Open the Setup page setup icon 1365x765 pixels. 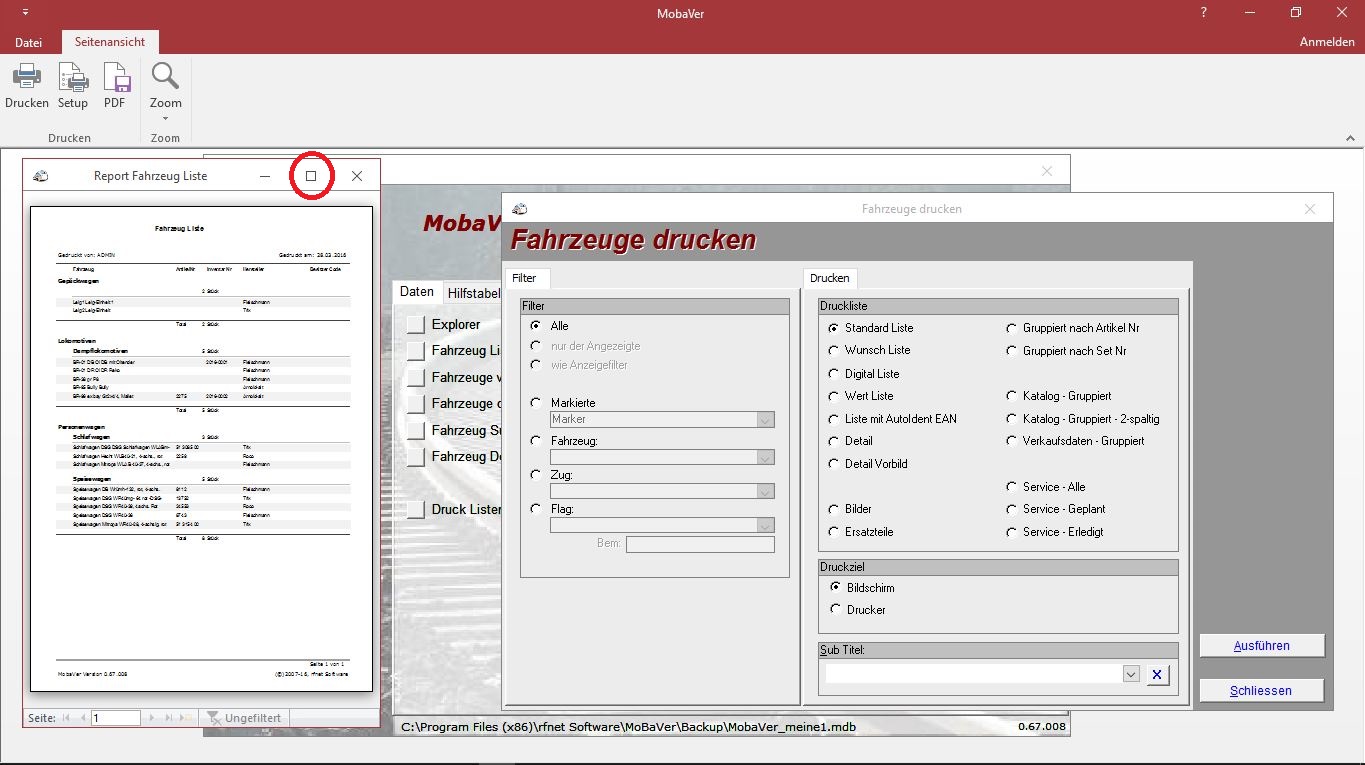click(x=73, y=77)
